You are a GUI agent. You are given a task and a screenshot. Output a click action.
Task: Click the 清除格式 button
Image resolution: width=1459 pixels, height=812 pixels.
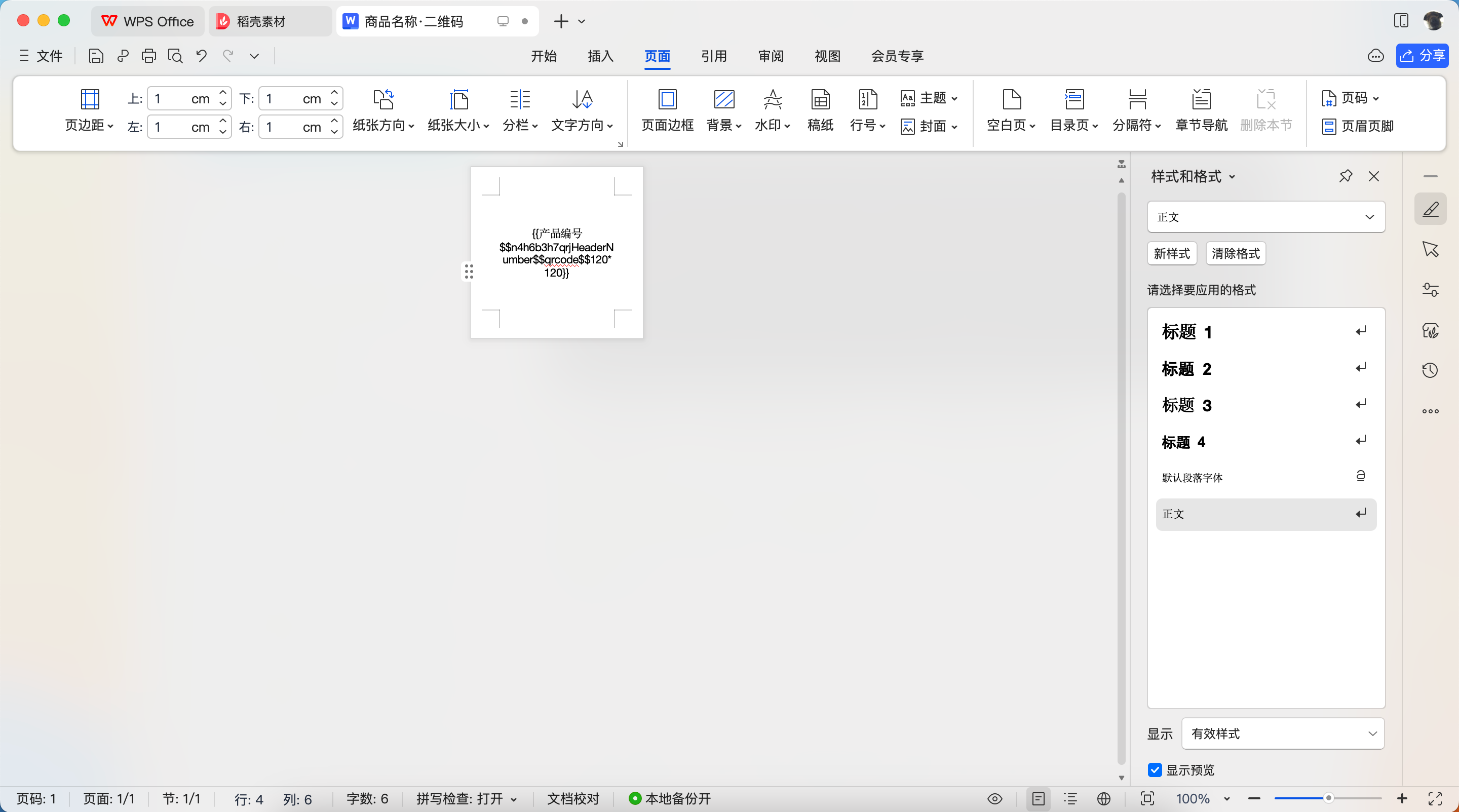coord(1235,254)
